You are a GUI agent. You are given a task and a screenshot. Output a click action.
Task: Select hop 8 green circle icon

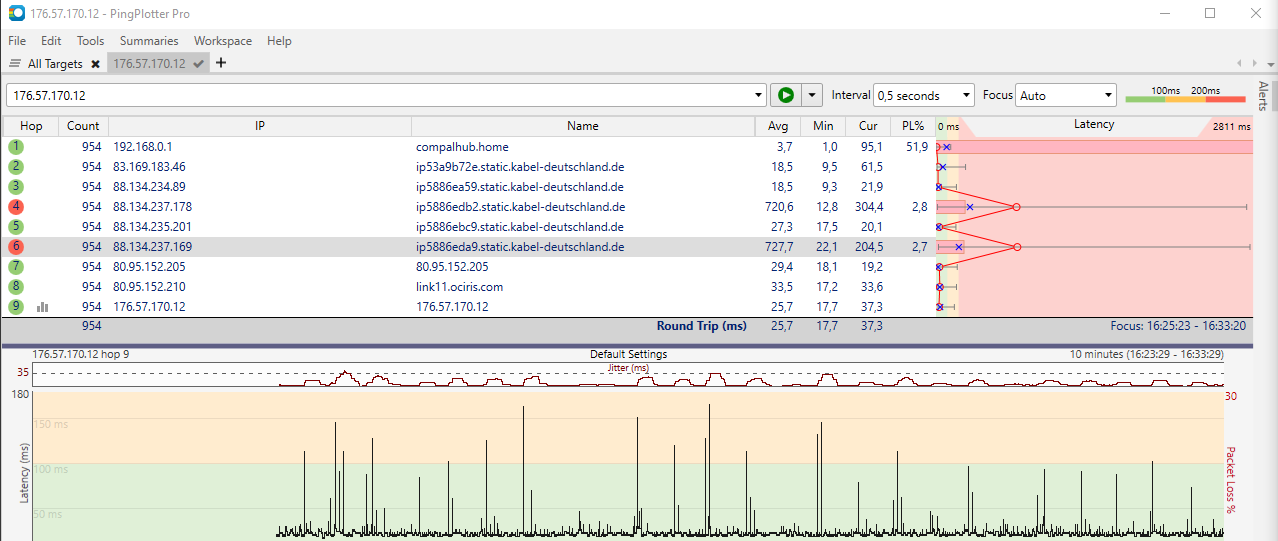(16, 287)
